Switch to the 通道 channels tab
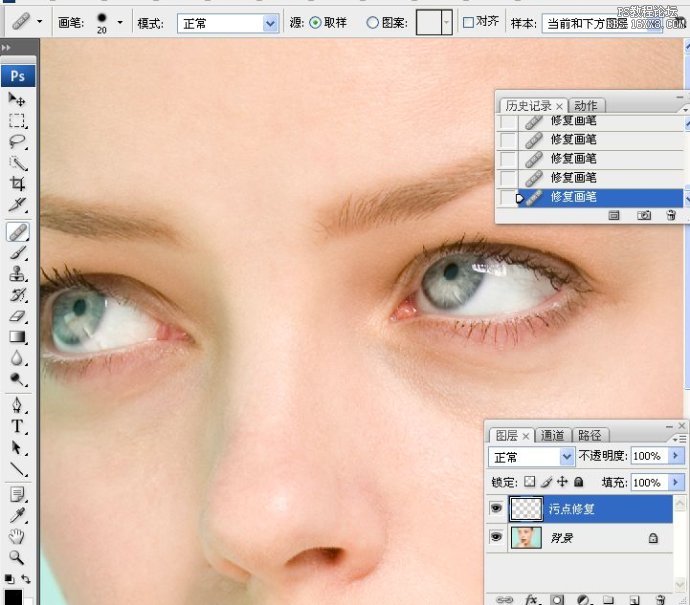This screenshot has height=605, width=690. [x=552, y=436]
